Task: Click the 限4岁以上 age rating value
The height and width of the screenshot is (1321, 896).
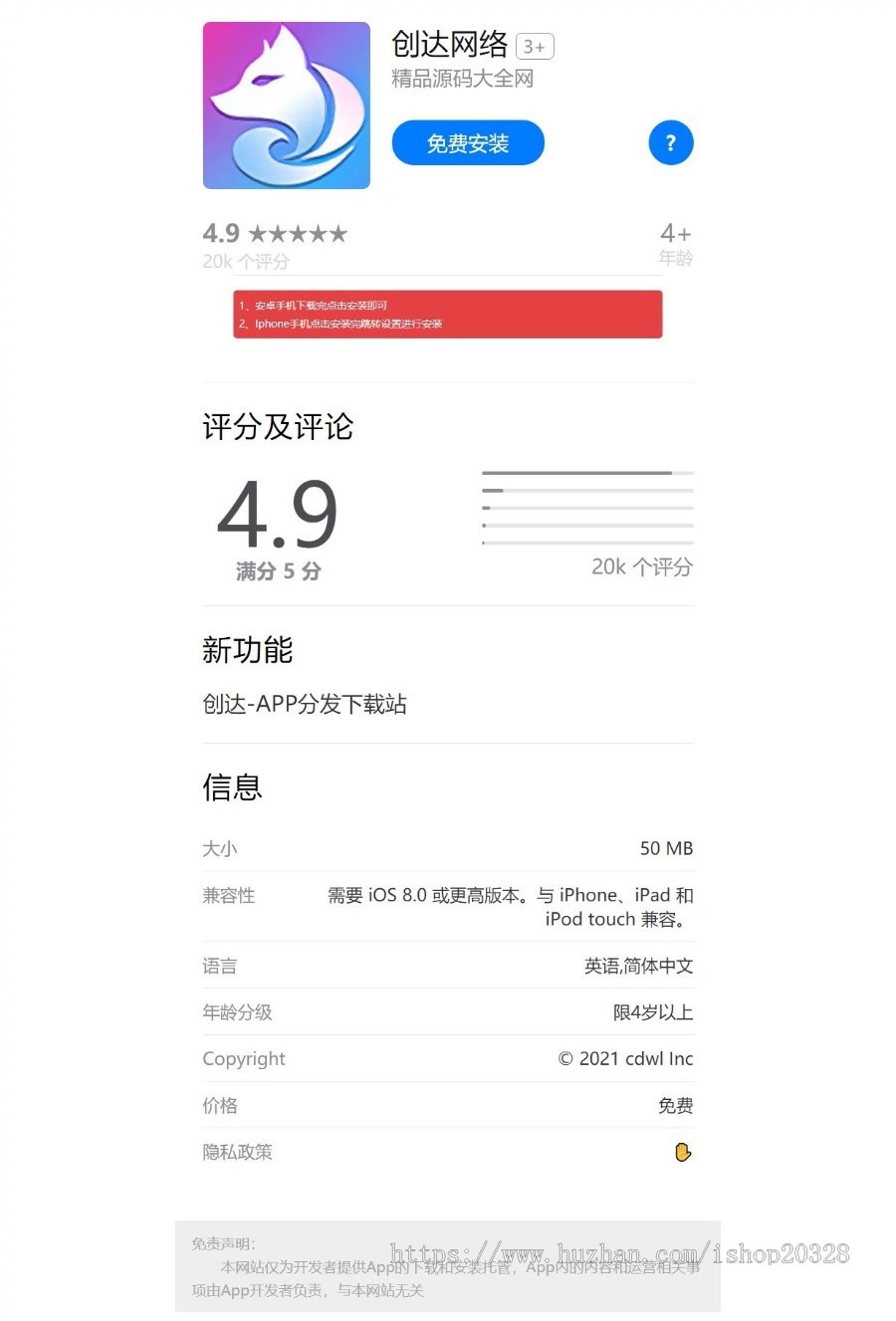Action: pyautogui.click(x=653, y=1012)
